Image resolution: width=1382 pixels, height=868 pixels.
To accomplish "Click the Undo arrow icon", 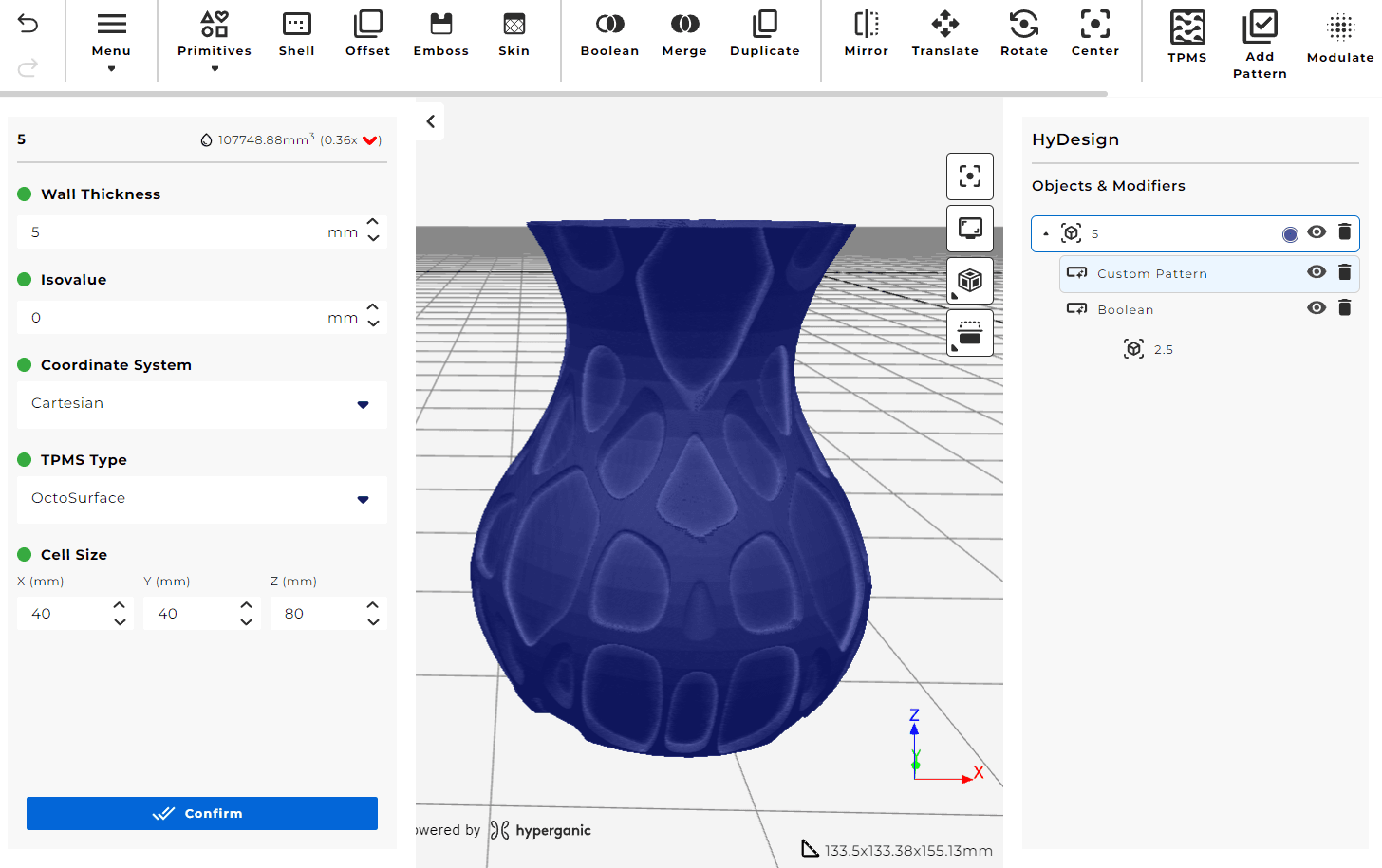I will 28,24.
